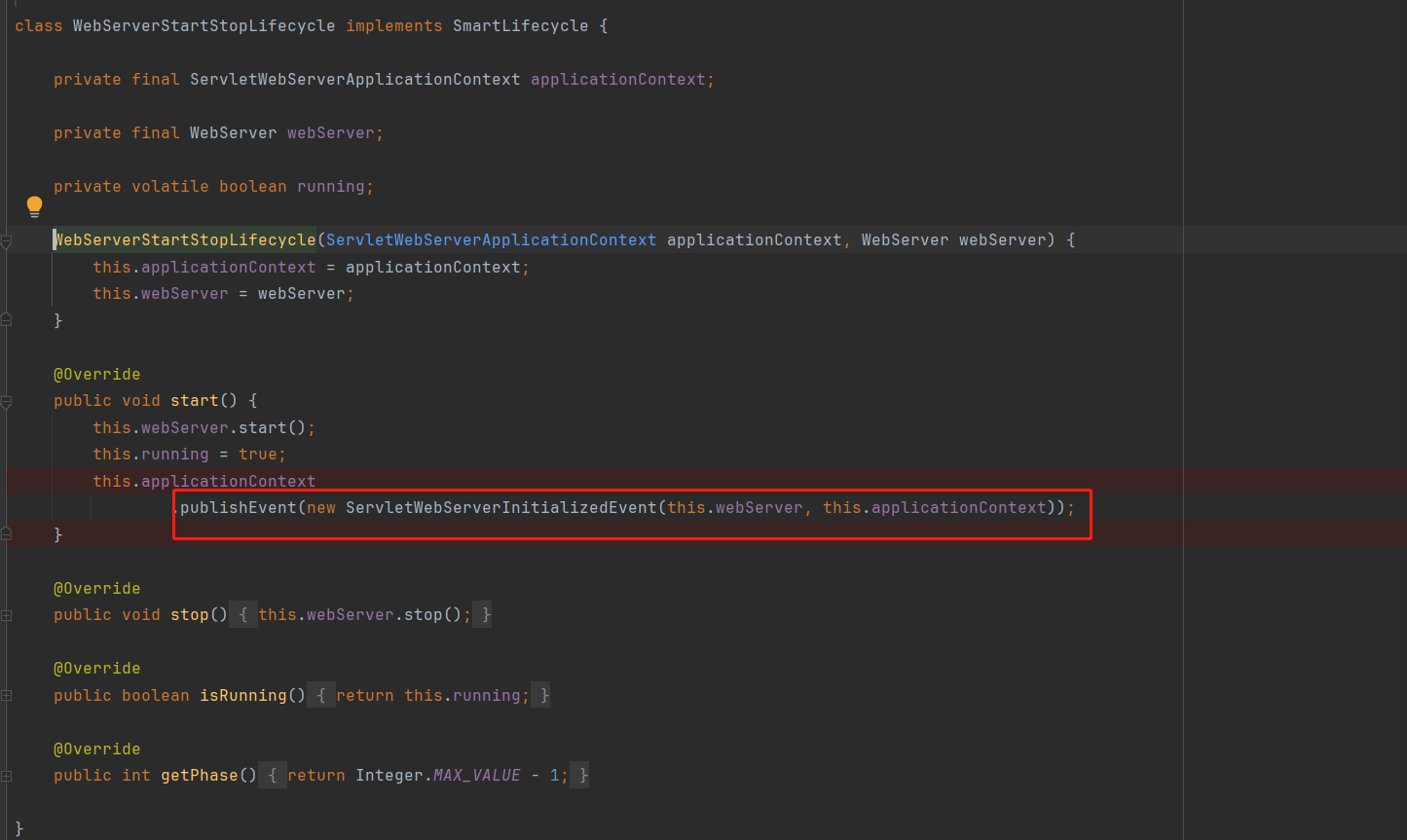Click ServletWebServerInitializedEvent in the publishEvent call
1407x840 pixels.
(x=500, y=508)
